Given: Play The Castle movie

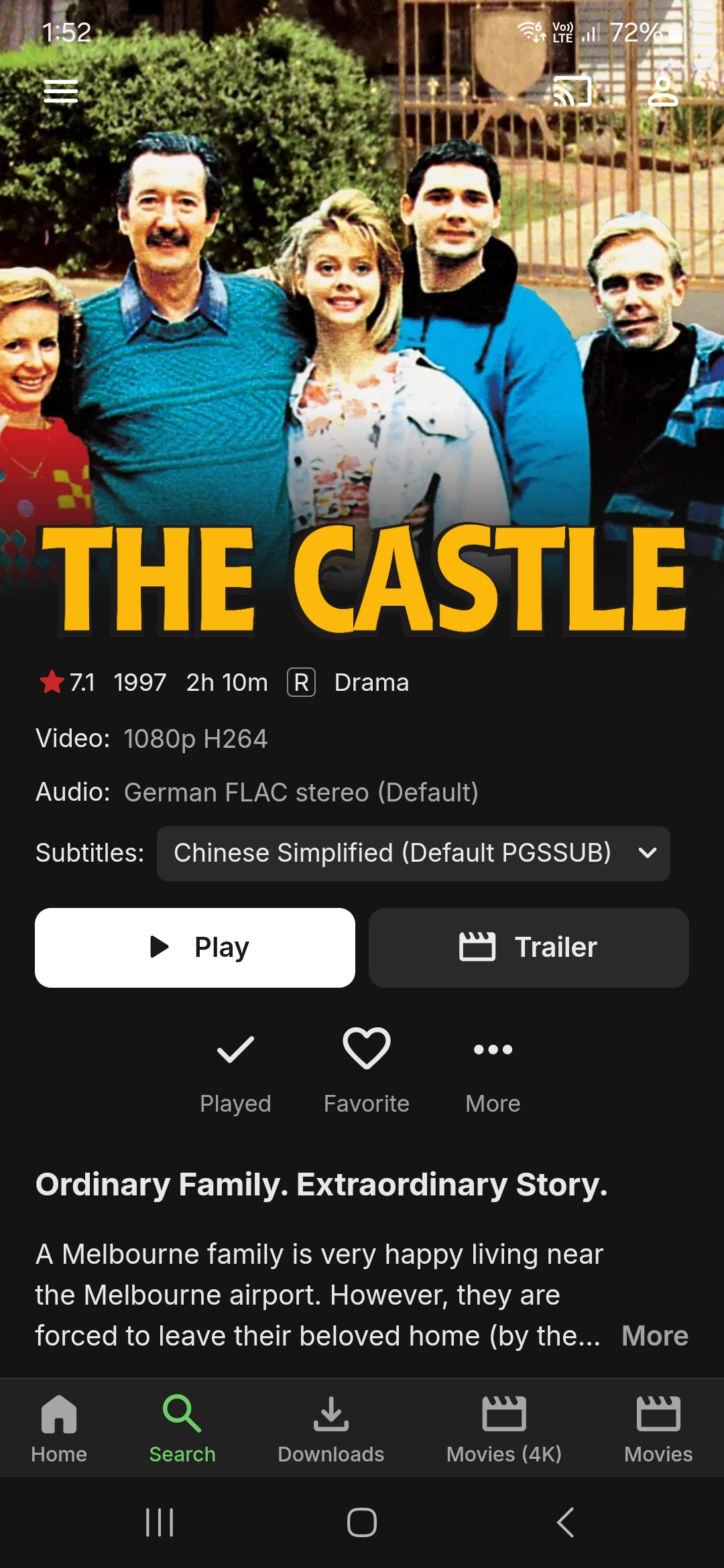Looking at the screenshot, I should 195,948.
